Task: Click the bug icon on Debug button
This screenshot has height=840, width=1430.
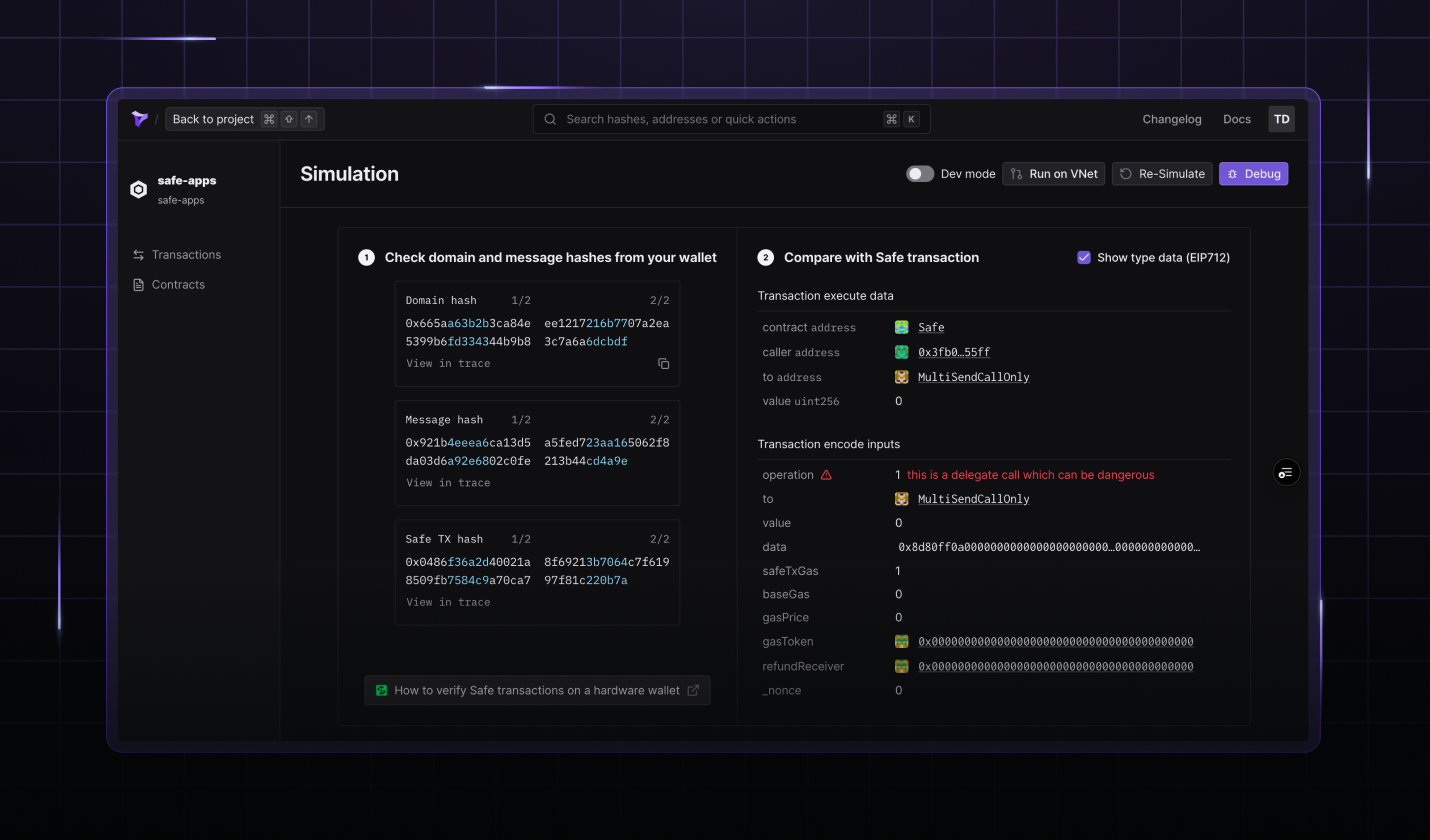Action: click(1233, 173)
